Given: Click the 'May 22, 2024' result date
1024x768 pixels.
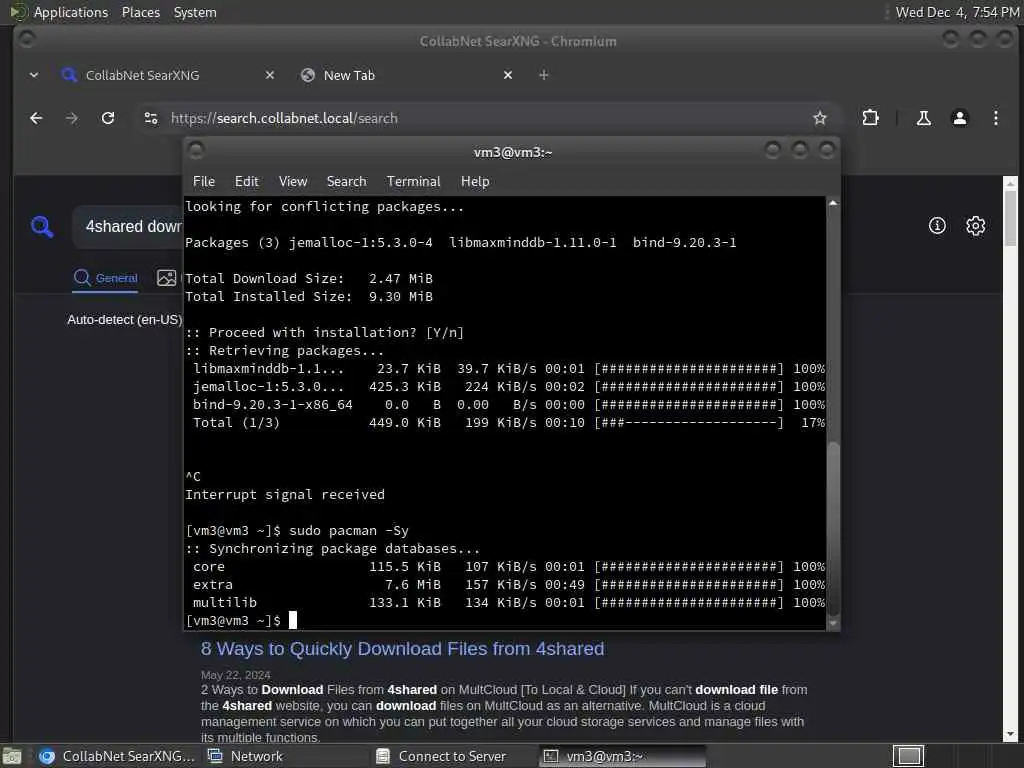Looking at the screenshot, I should click(x=236, y=675).
